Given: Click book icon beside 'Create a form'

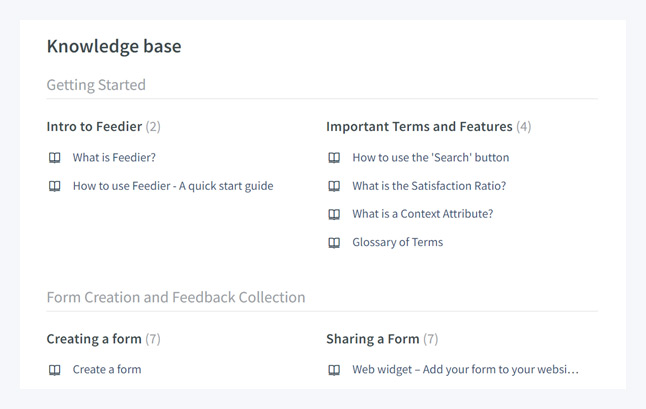Looking at the screenshot, I should point(55,370).
